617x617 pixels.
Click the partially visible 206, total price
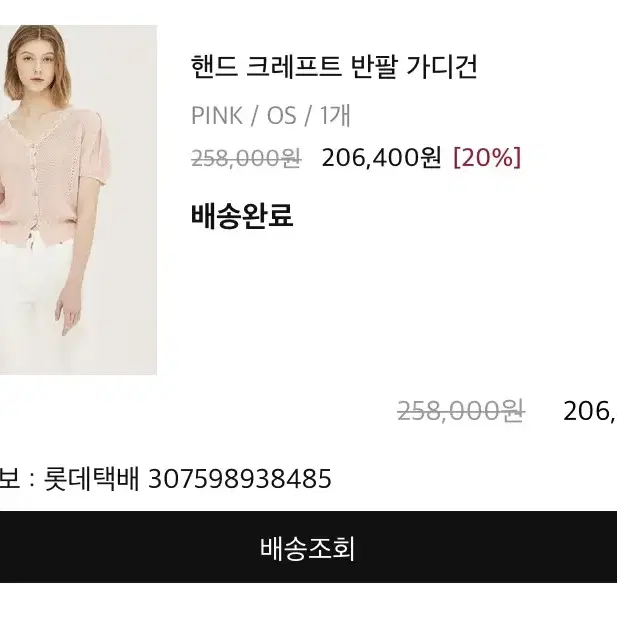[x=590, y=412]
